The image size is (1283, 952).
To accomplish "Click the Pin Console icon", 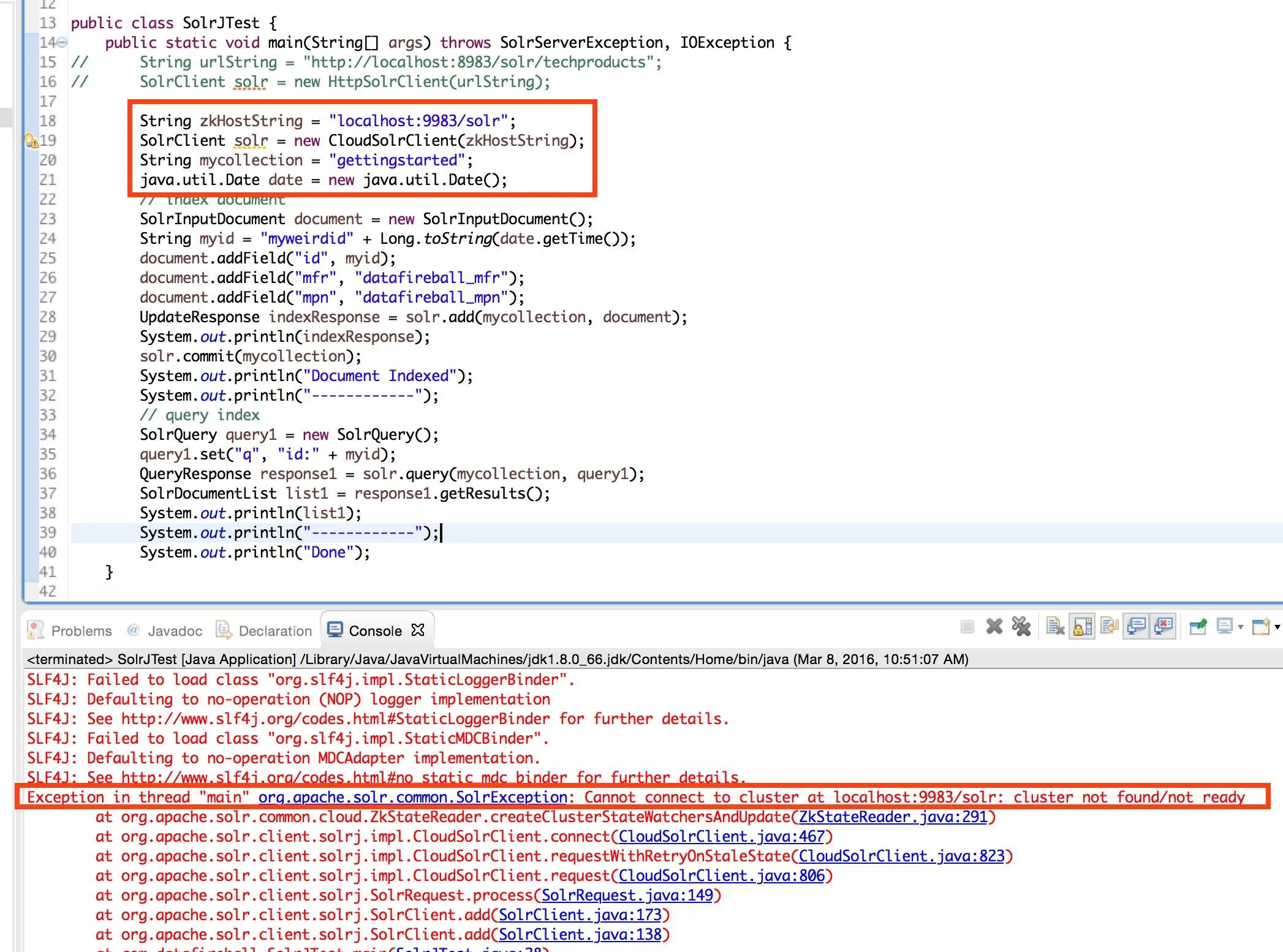I will tap(1197, 626).
